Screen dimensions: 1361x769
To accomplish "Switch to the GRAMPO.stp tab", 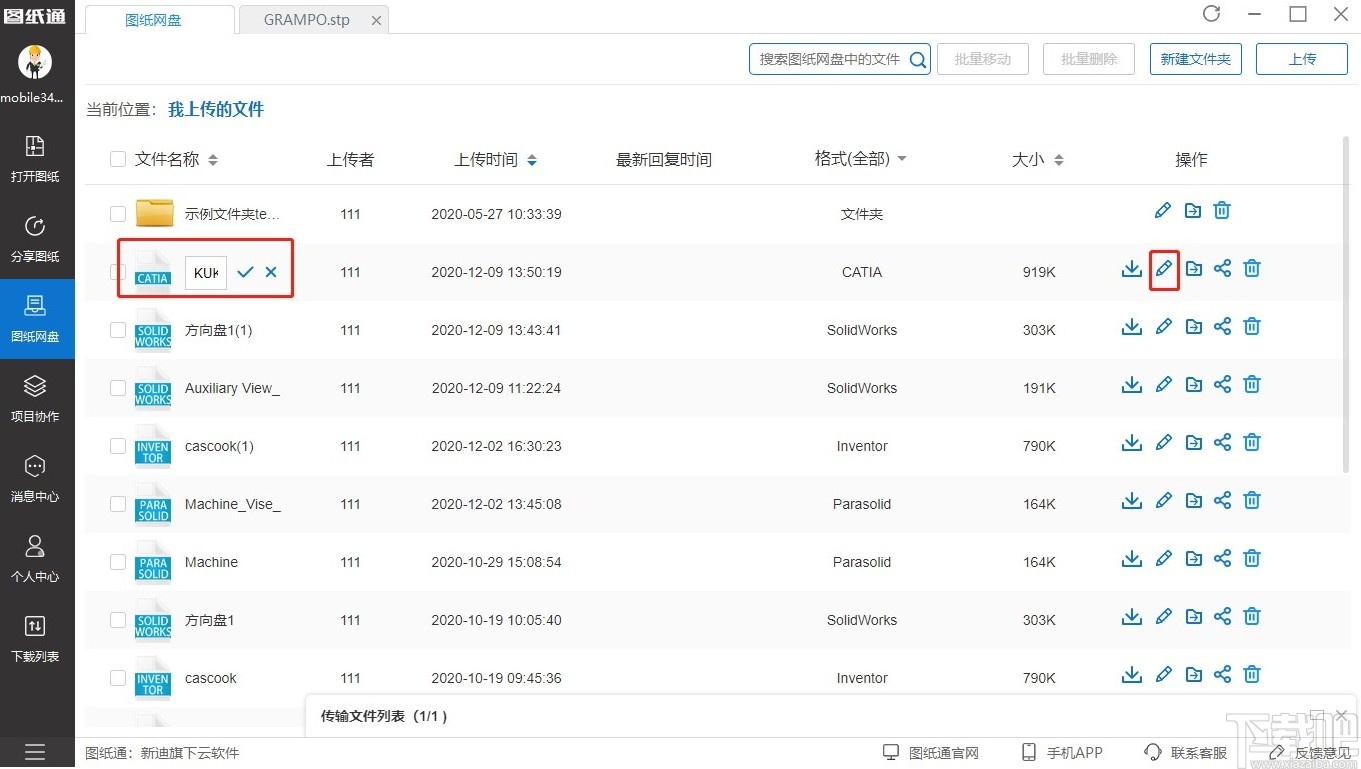I will pyautogui.click(x=305, y=19).
